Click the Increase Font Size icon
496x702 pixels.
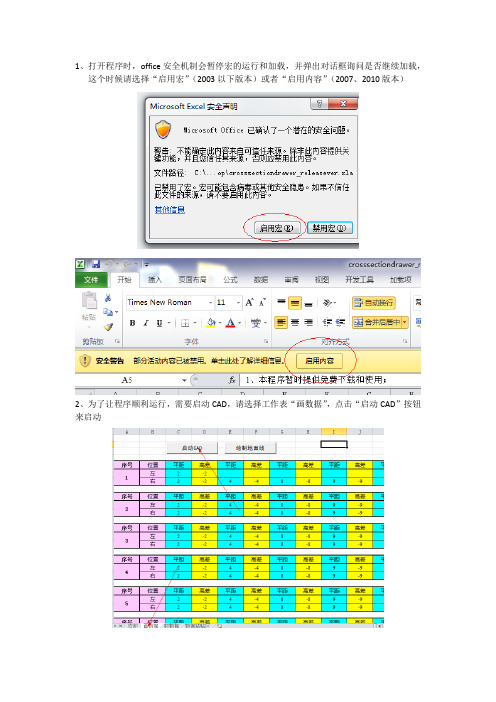pos(249,303)
